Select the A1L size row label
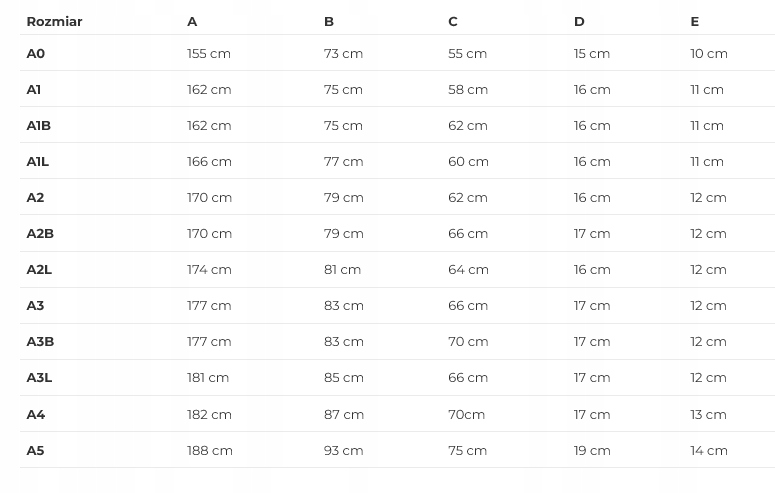The width and height of the screenshot is (775, 493). pyautogui.click(x=37, y=161)
